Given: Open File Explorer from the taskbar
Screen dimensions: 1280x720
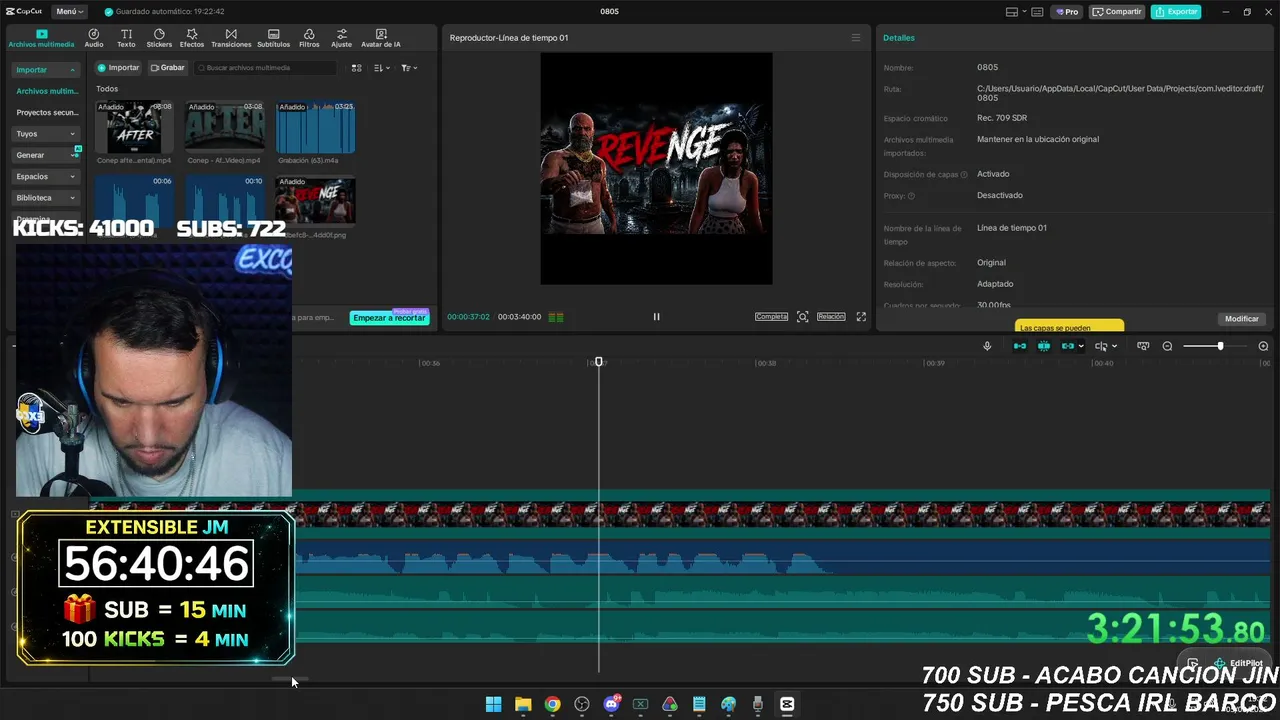Looking at the screenshot, I should point(523,704).
